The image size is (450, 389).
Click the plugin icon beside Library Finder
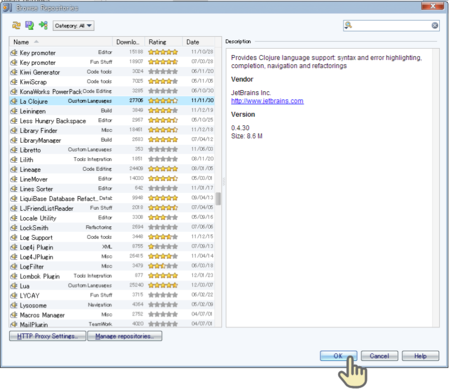(x=14, y=130)
